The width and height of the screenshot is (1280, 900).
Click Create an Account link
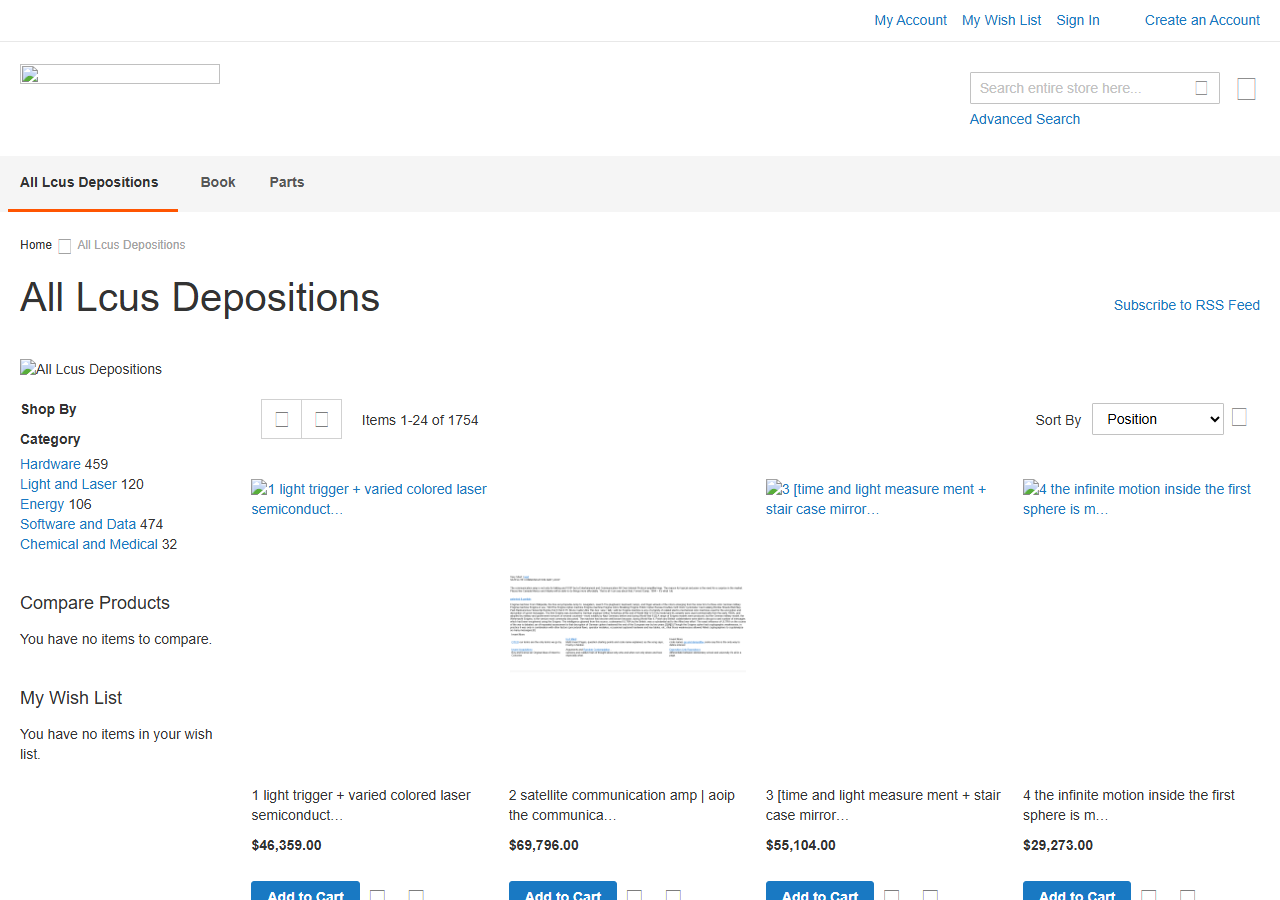(x=1202, y=20)
